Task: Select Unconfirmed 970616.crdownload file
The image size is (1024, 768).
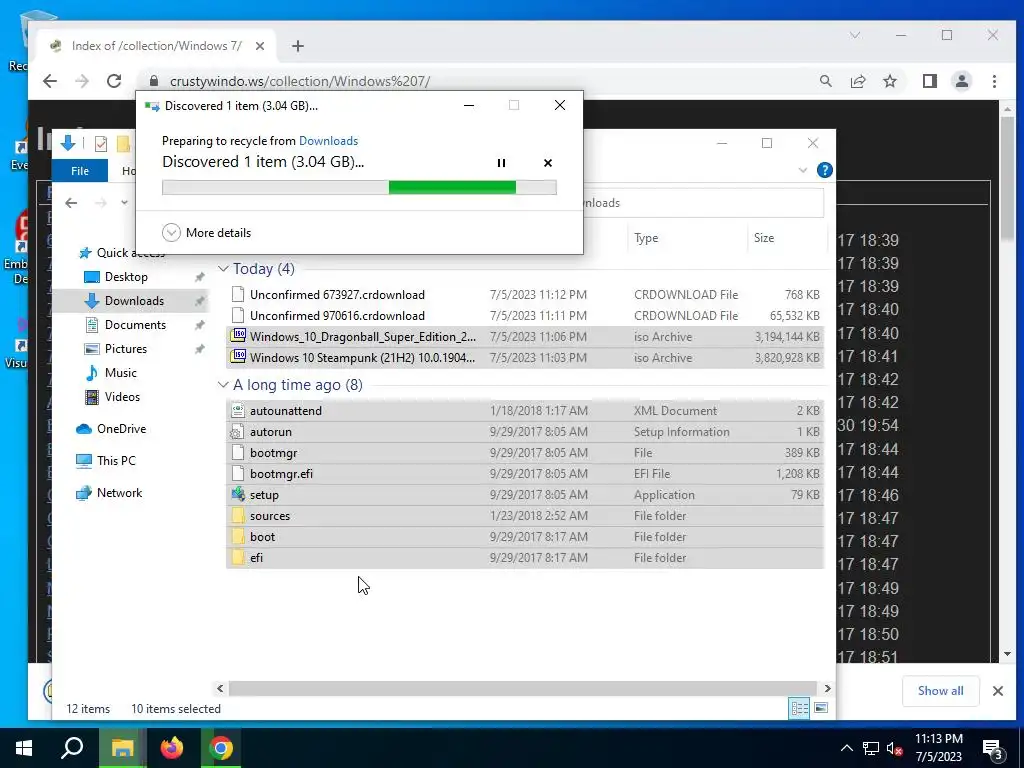Action: pos(524,315)
